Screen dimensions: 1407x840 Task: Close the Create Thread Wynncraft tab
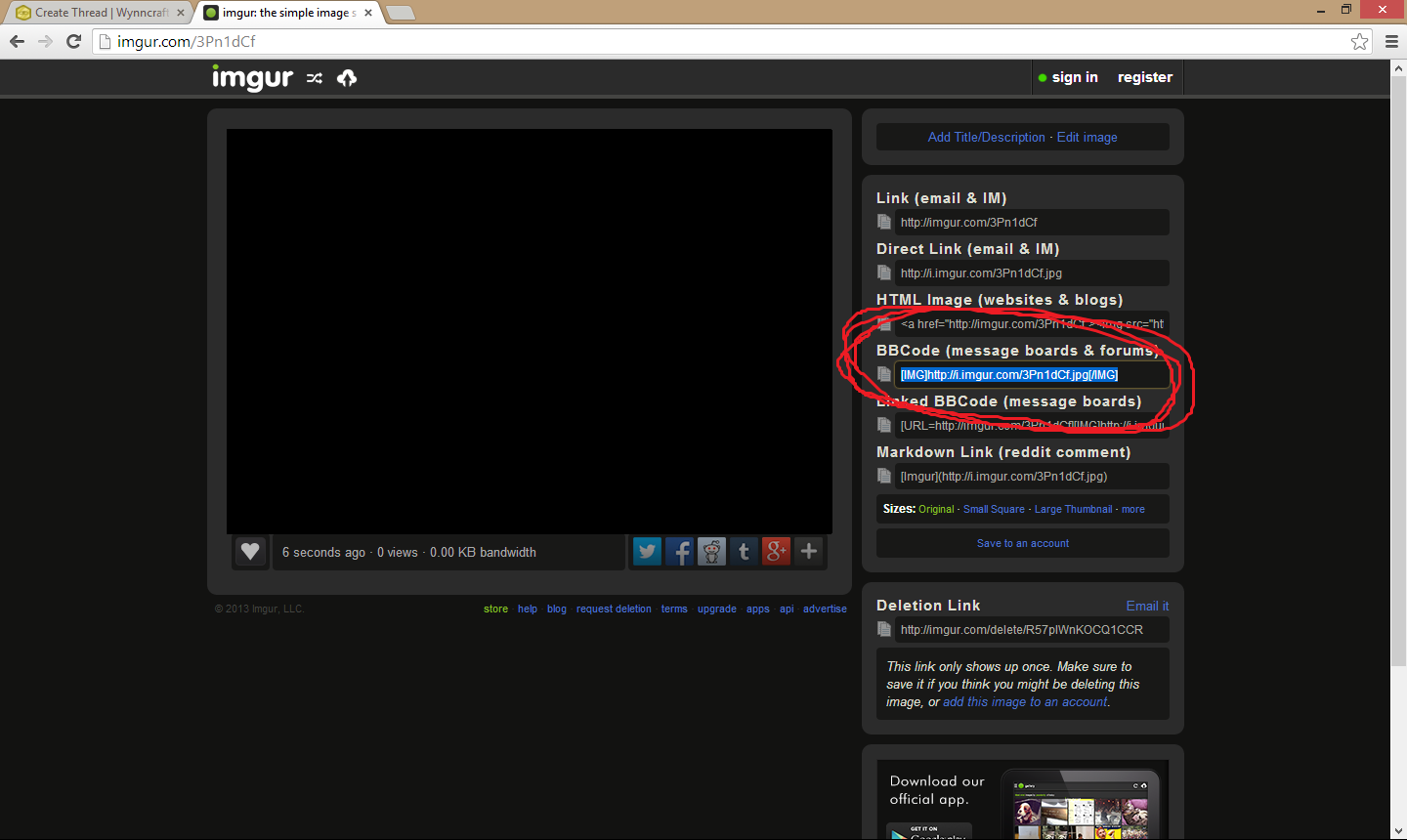181,13
